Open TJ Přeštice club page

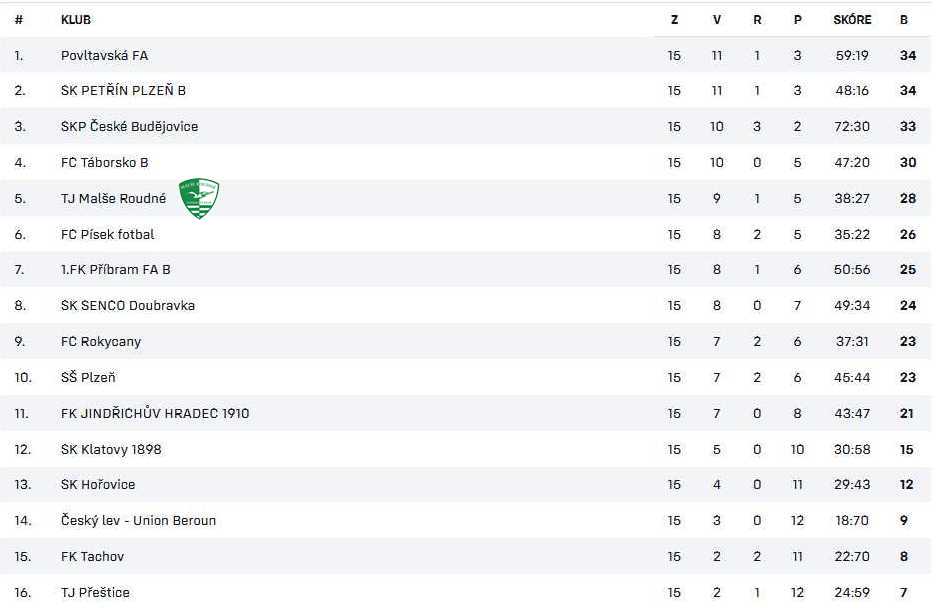tap(95, 593)
